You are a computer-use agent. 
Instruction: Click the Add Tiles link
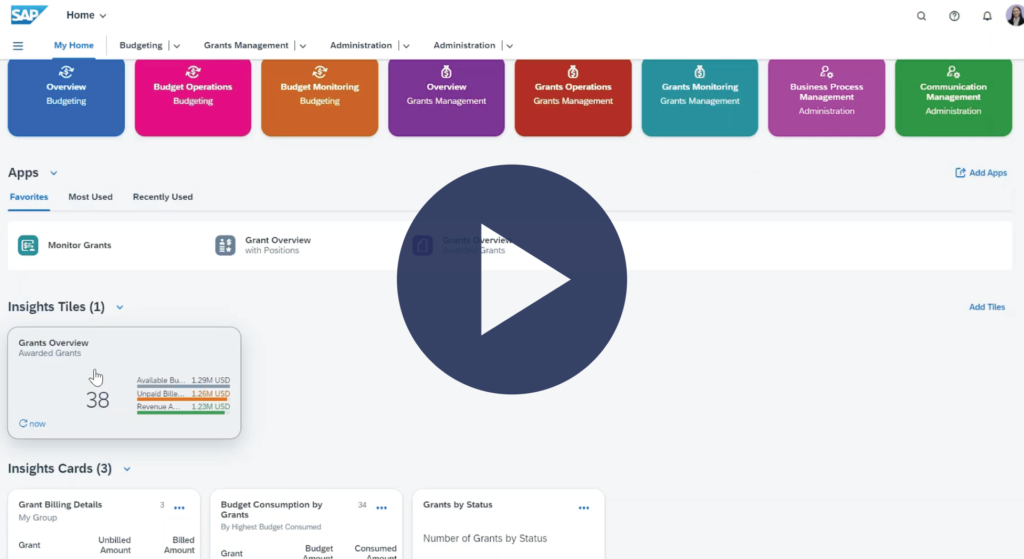click(x=986, y=307)
